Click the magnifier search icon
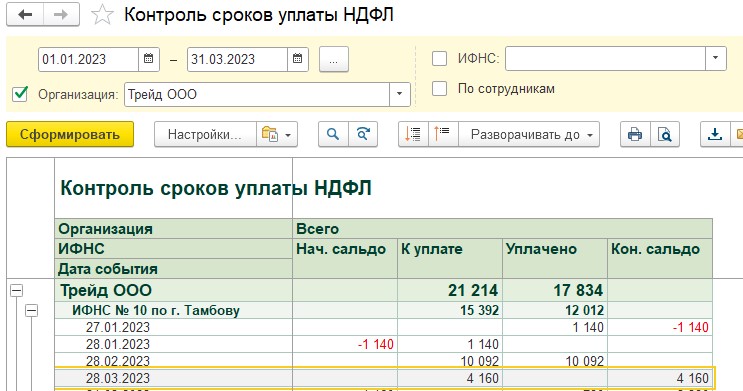This screenshot has height=391, width=743. [x=333, y=135]
